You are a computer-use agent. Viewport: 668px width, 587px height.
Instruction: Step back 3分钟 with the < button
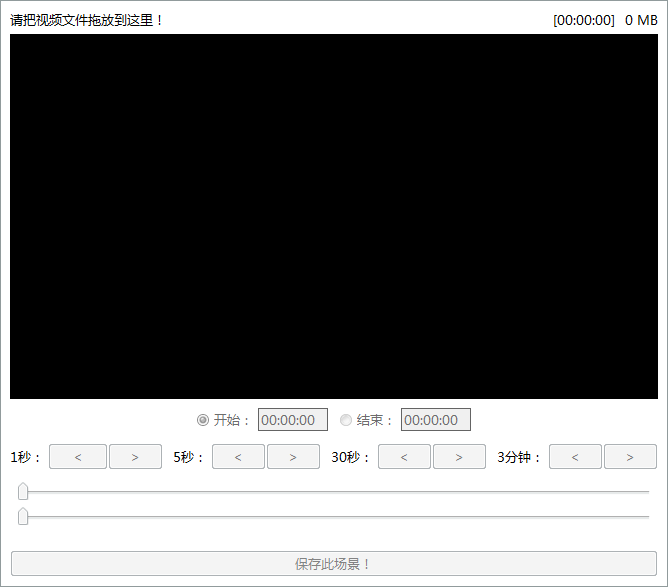(x=575, y=457)
